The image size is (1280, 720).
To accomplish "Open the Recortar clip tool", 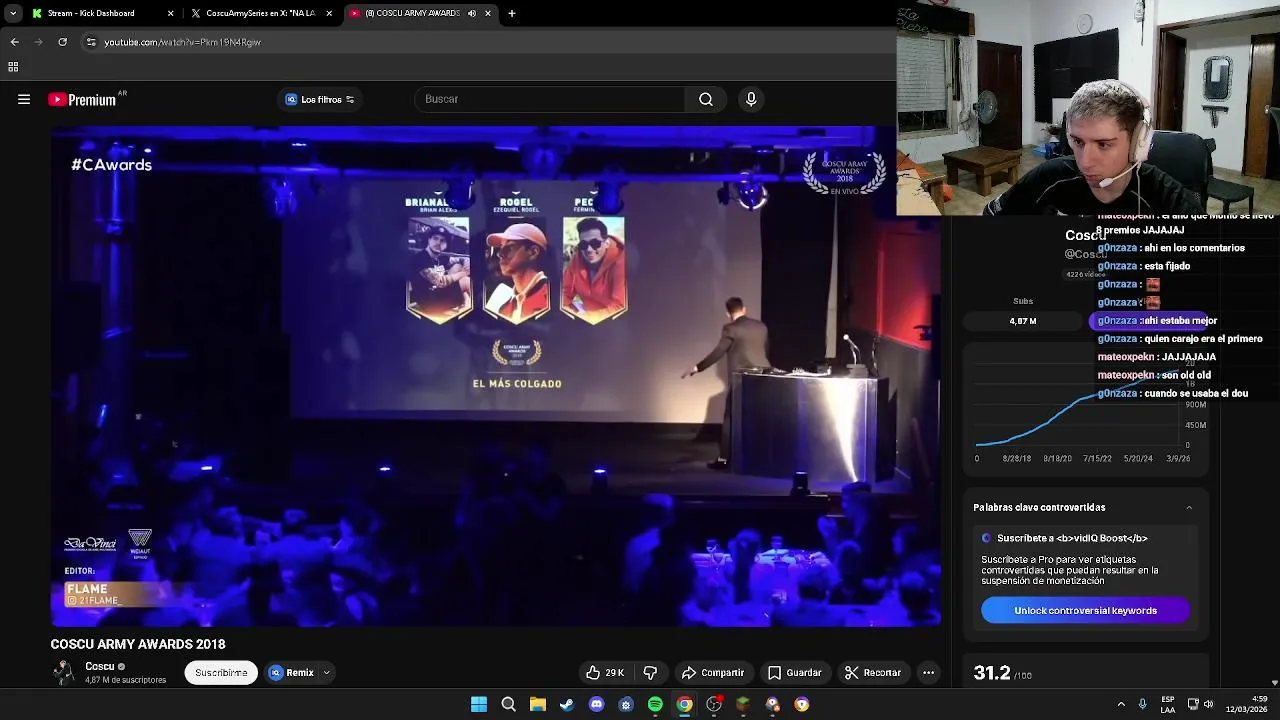I will 873,673.
